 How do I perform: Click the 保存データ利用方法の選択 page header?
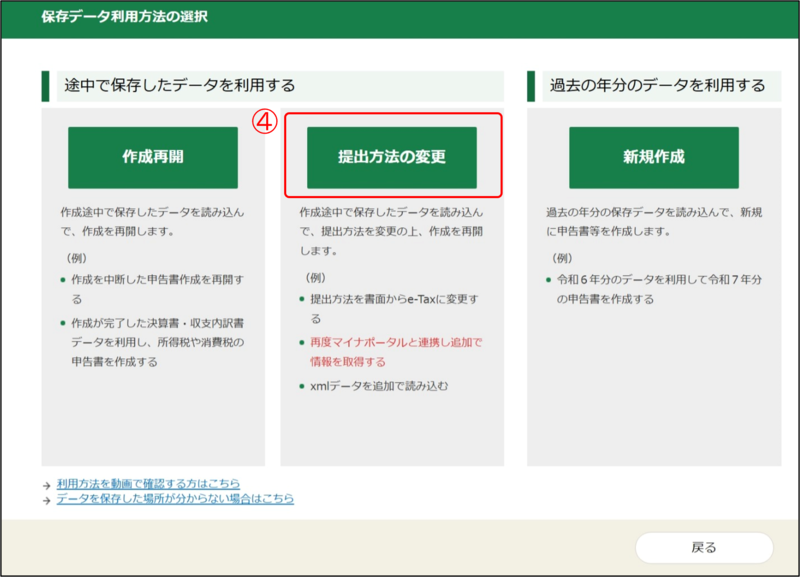(x=125, y=18)
